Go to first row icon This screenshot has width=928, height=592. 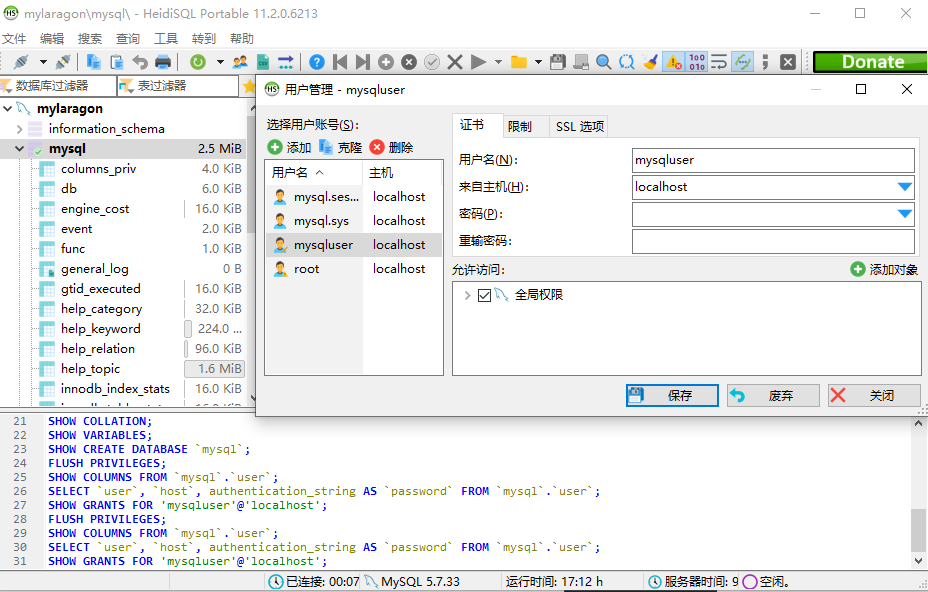pyautogui.click(x=340, y=62)
